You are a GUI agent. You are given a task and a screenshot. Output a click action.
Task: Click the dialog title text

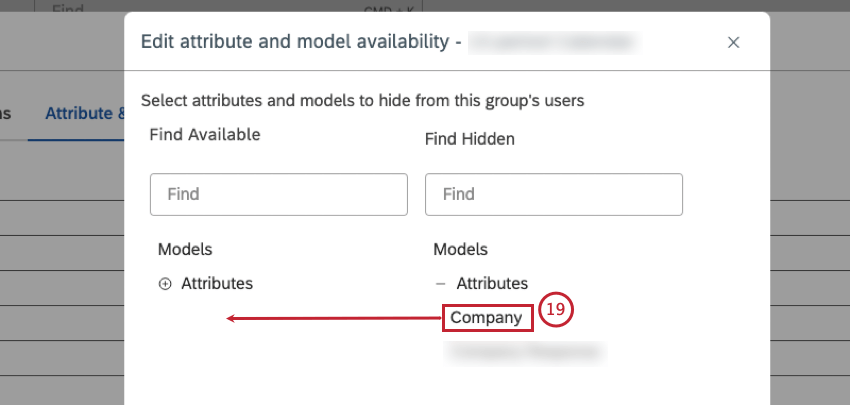click(x=298, y=42)
